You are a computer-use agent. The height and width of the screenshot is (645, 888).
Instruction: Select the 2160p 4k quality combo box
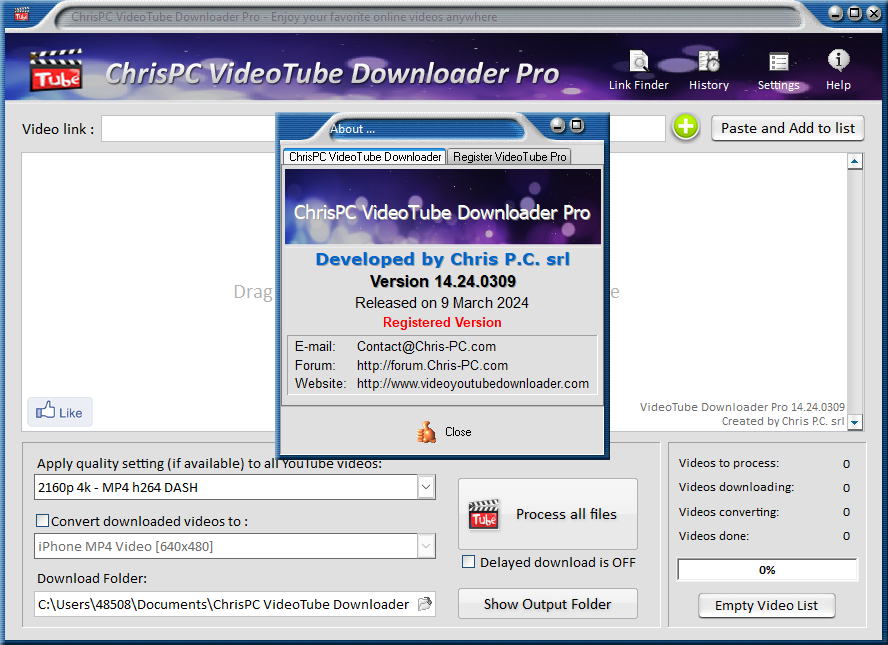click(234, 487)
